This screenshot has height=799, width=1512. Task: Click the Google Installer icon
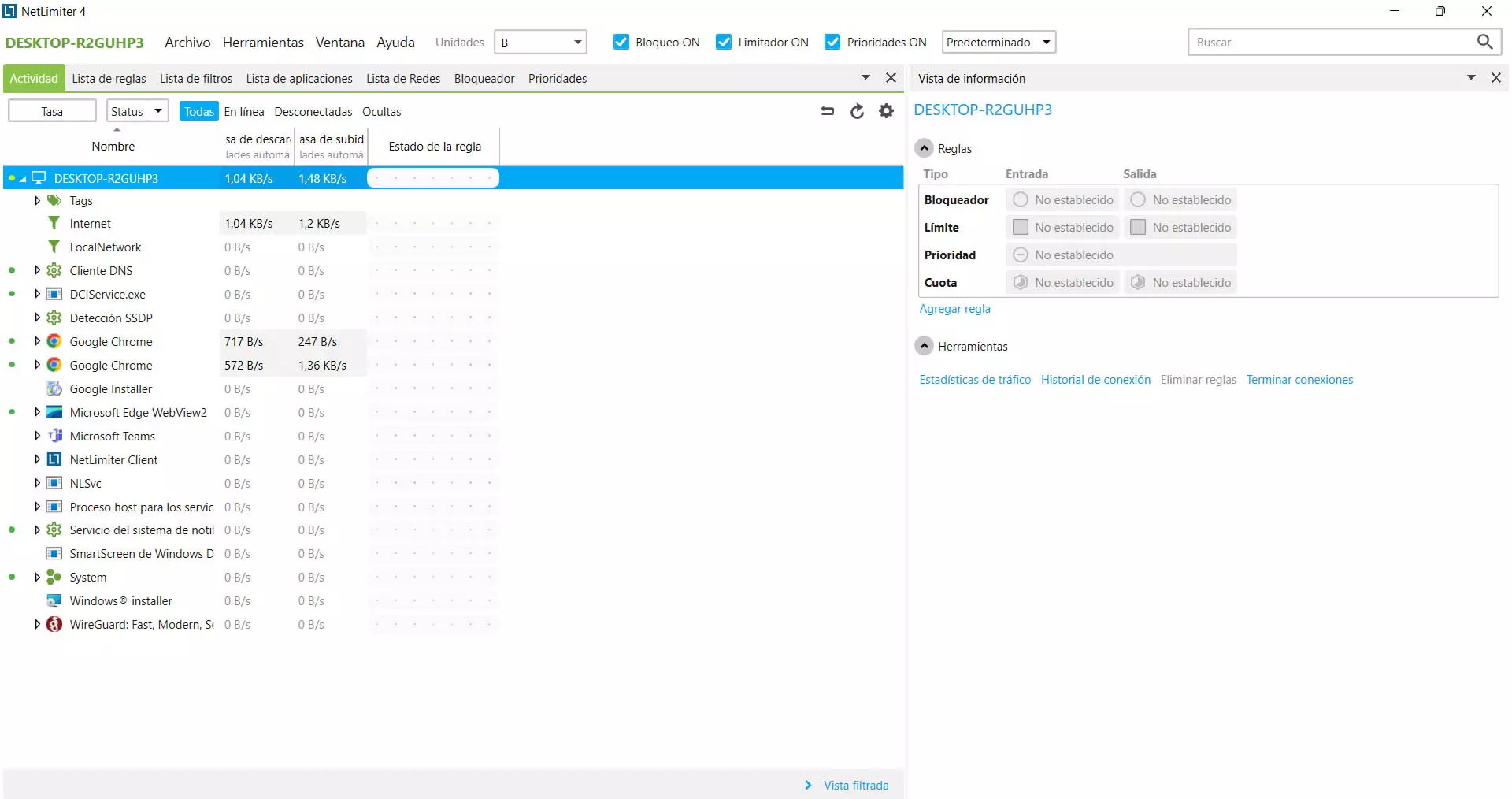(54, 388)
